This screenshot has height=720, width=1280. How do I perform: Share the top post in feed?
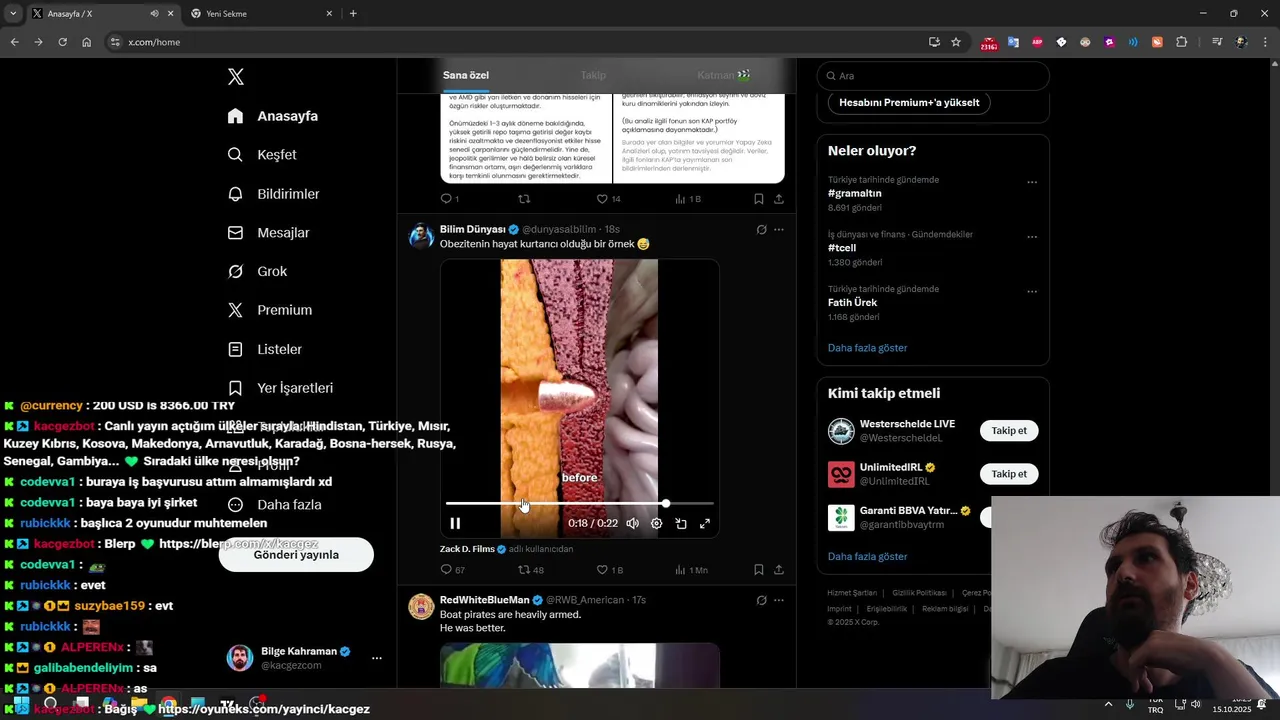click(779, 199)
